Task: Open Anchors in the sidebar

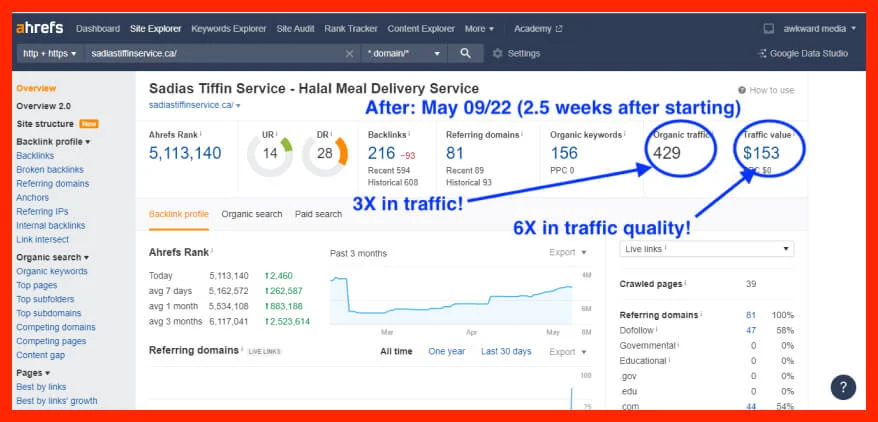Action: (32, 198)
